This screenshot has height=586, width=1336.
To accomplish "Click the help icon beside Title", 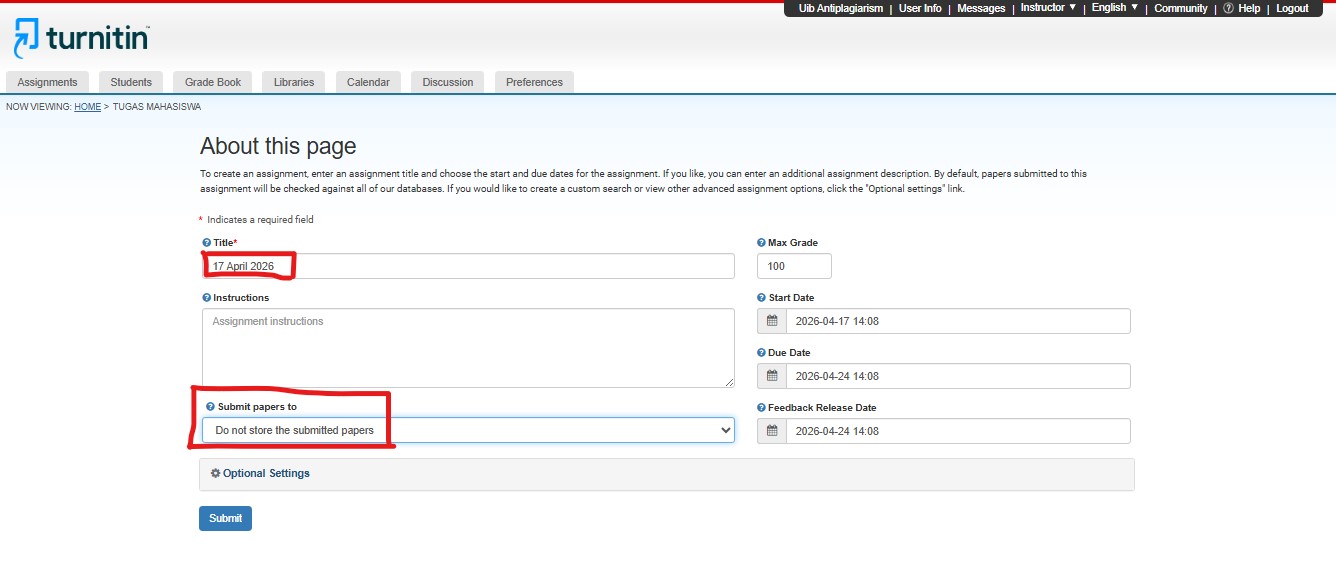I will [207, 243].
